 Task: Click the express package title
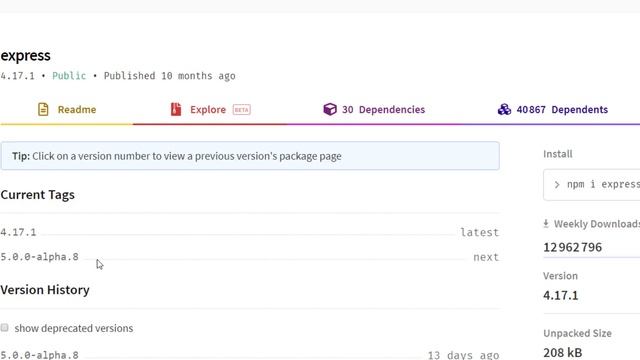pyautogui.click(x=25, y=56)
